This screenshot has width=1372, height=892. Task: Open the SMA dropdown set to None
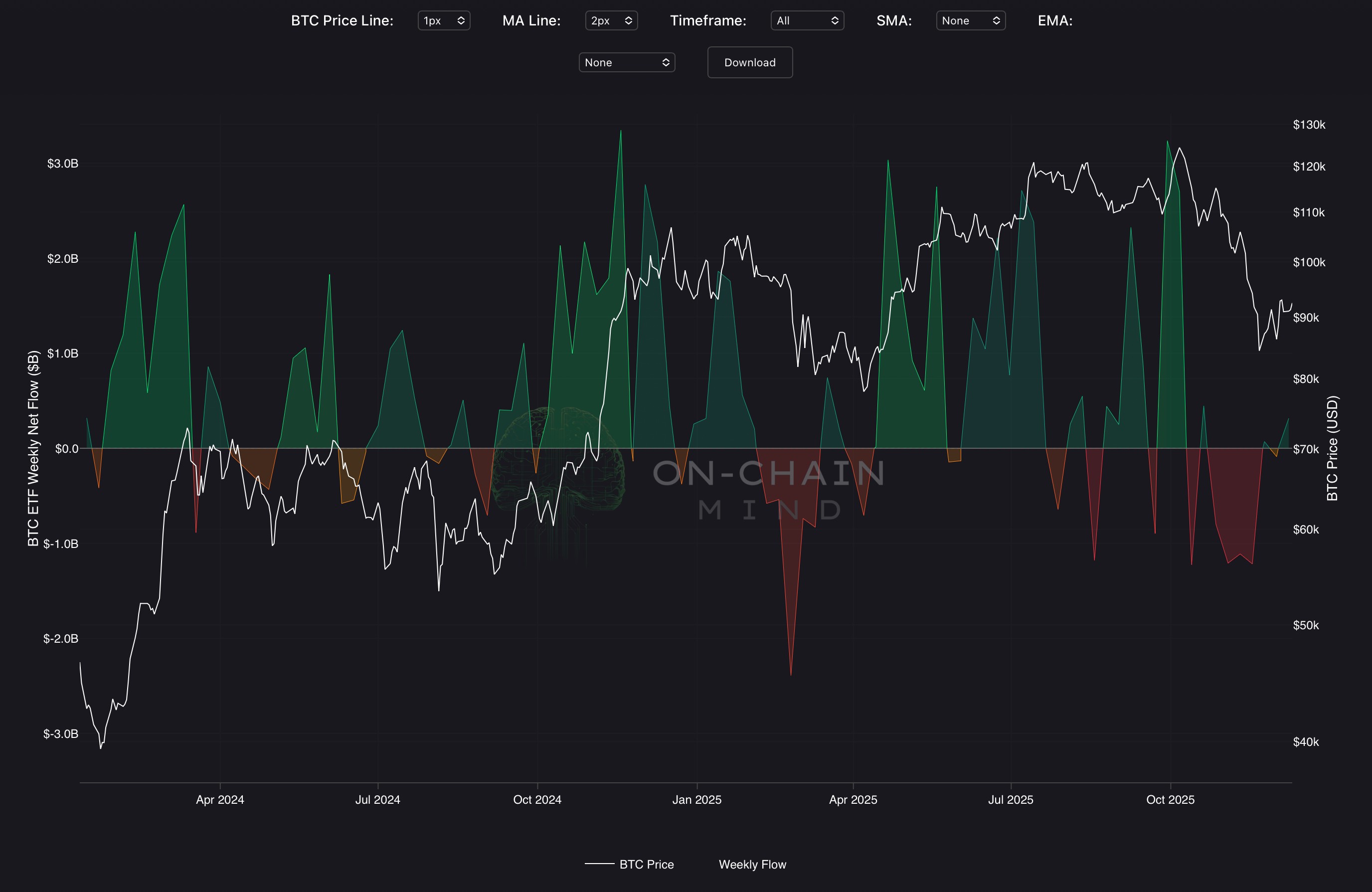click(970, 21)
